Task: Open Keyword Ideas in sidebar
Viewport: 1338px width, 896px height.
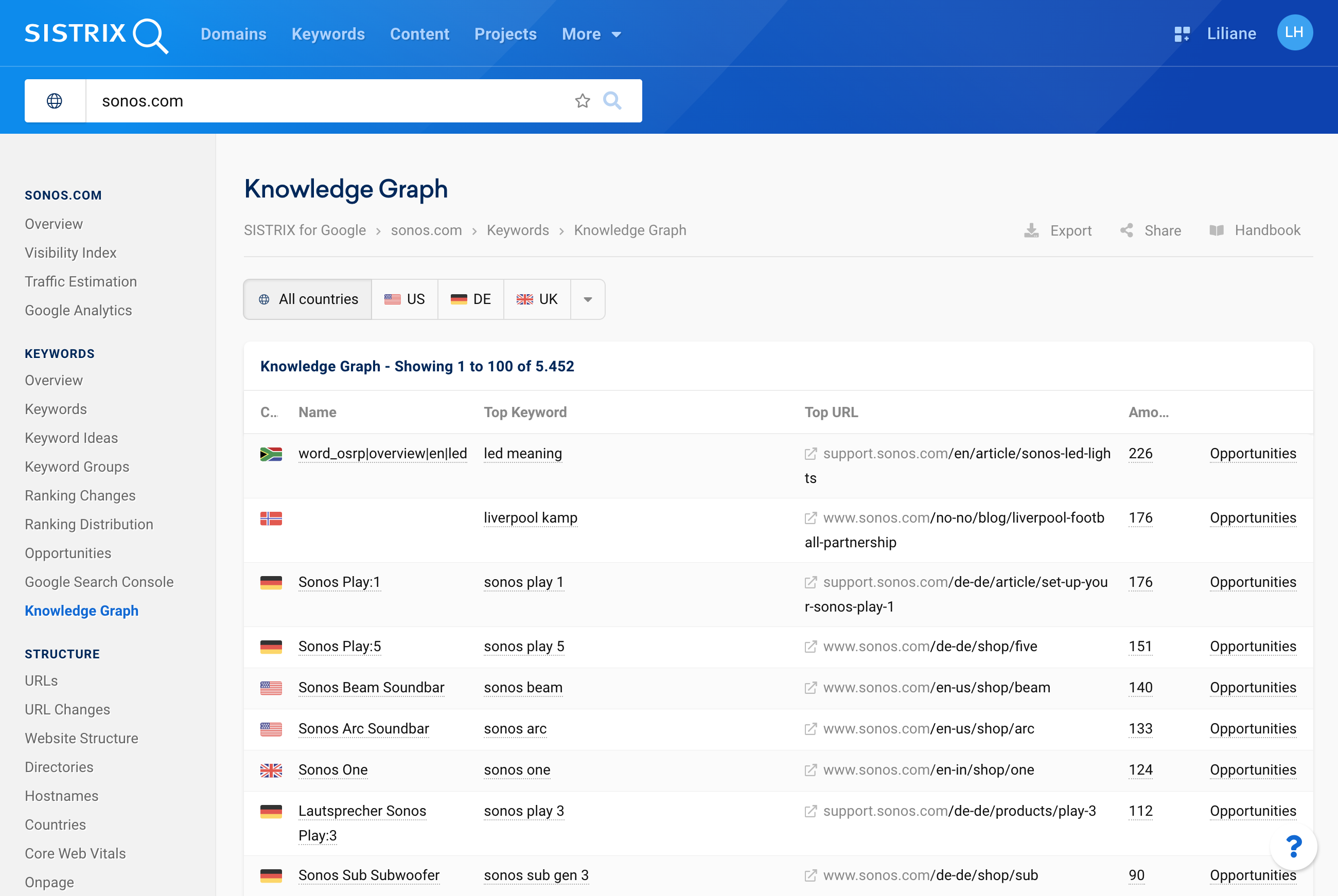Action: (72, 438)
